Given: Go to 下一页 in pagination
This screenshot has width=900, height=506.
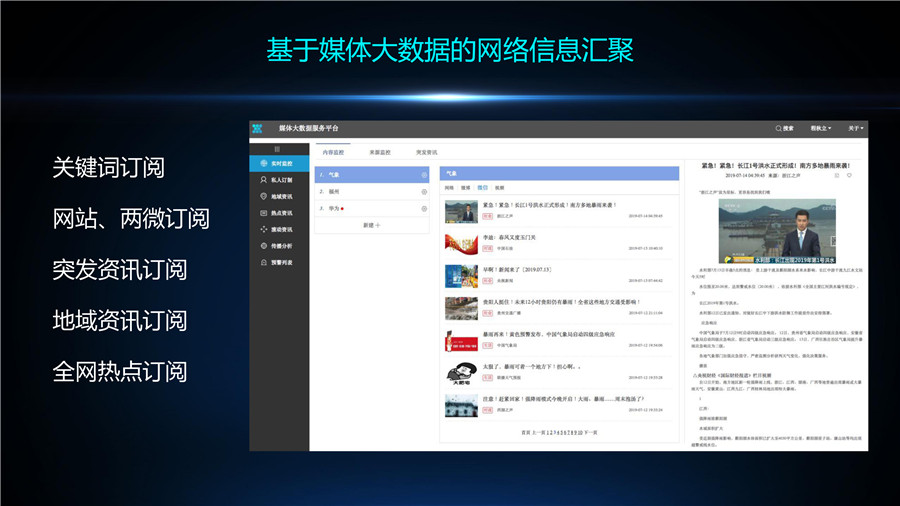Looking at the screenshot, I should click(589, 432).
